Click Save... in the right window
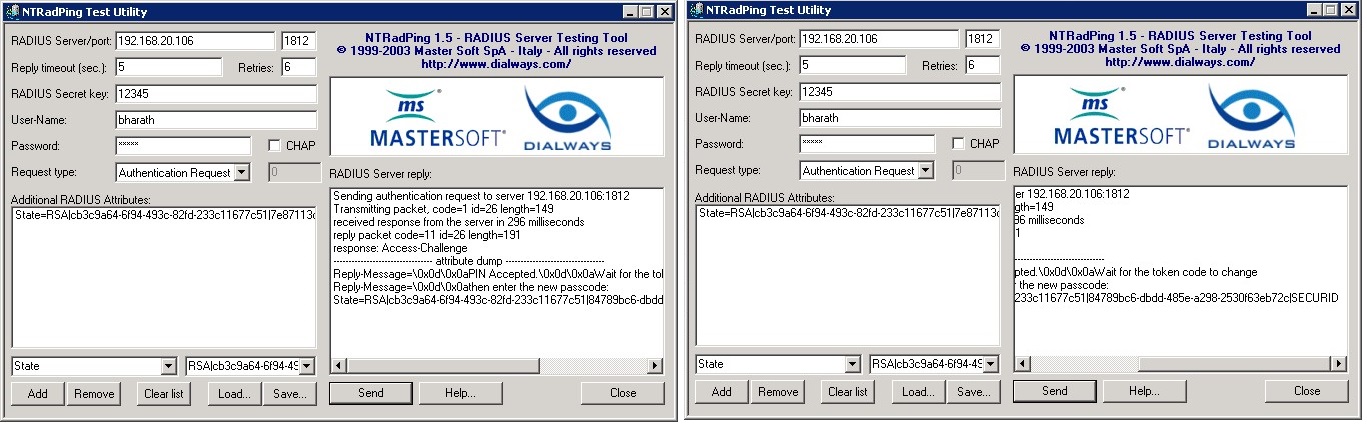1367x427 pixels. (x=975, y=392)
